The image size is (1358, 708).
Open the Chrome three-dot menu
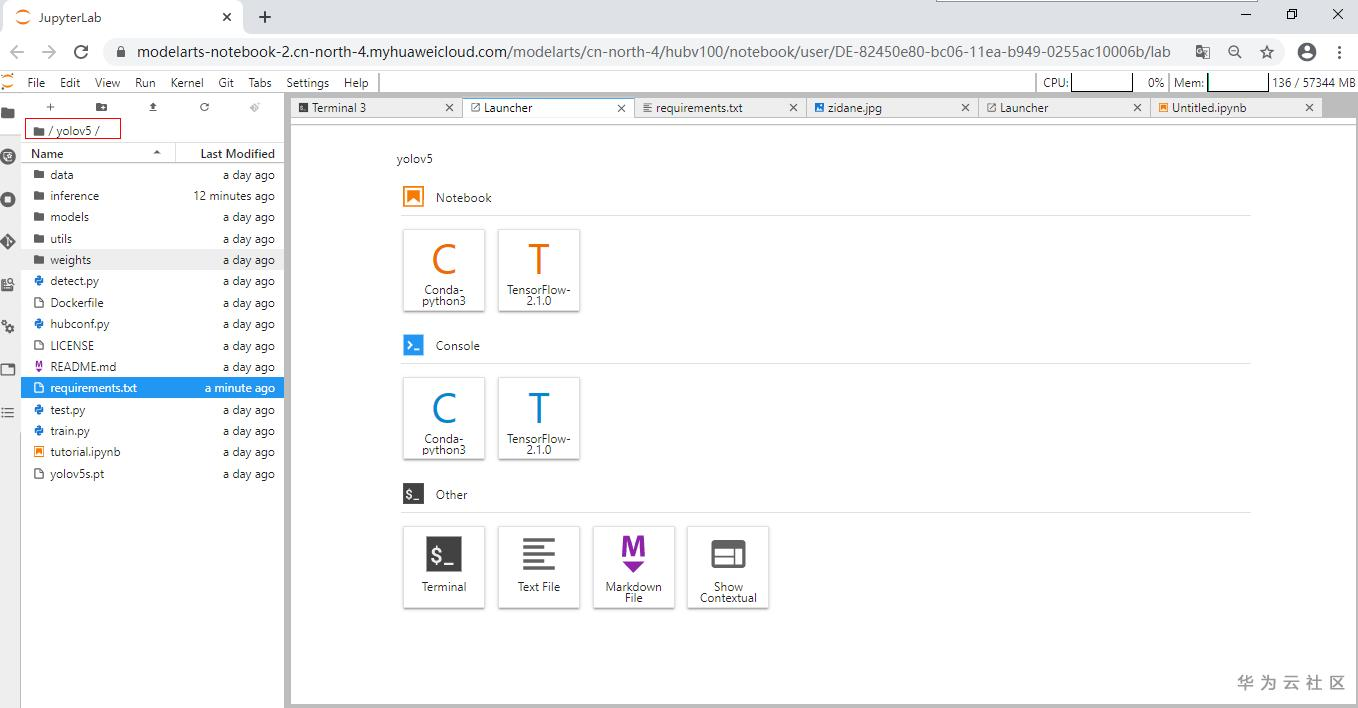coord(1340,52)
